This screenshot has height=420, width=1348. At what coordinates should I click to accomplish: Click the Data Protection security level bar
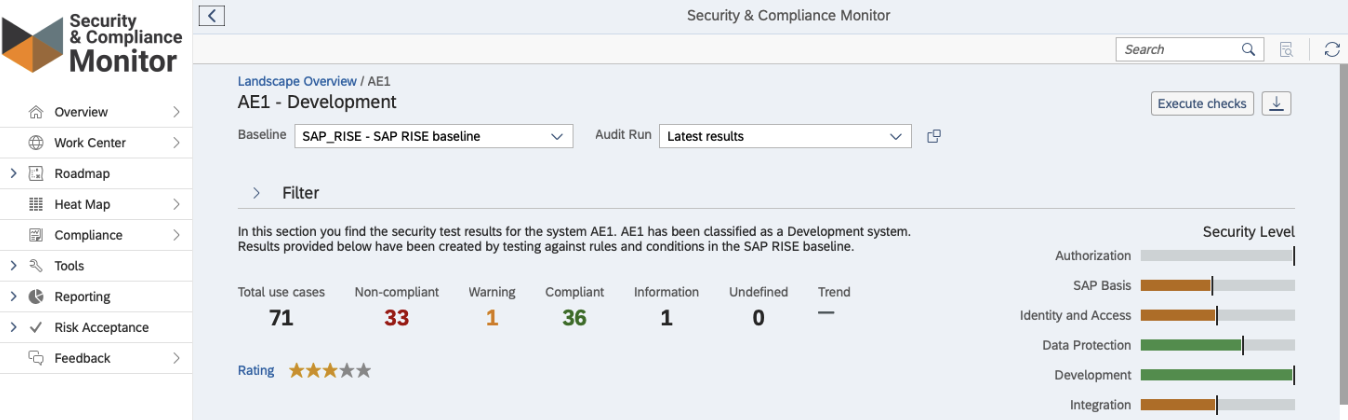pos(1217,345)
